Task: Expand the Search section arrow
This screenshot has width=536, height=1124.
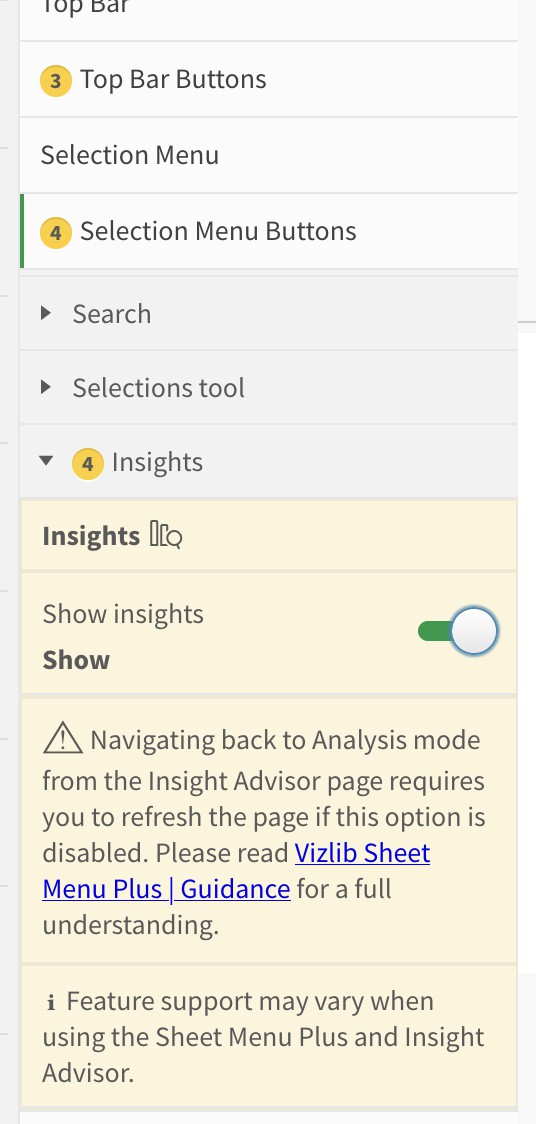Action: [x=47, y=313]
